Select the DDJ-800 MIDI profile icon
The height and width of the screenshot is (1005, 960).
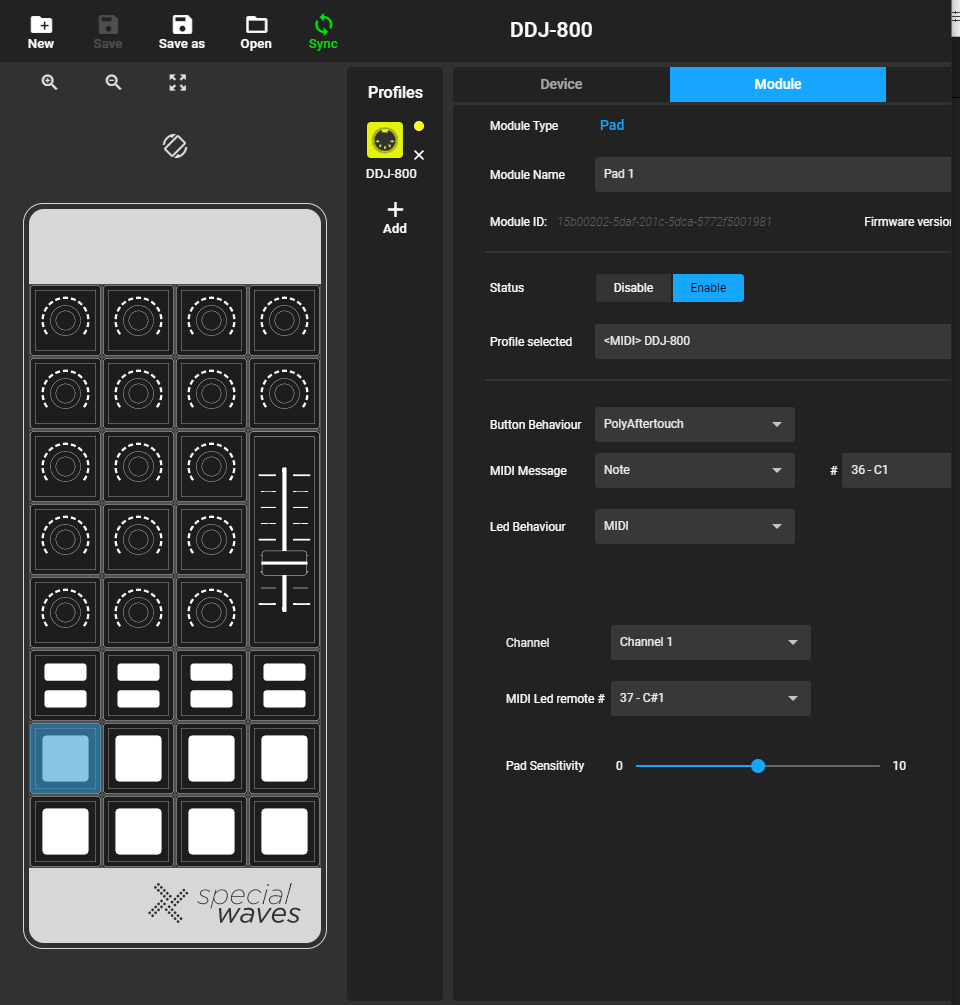(385, 141)
